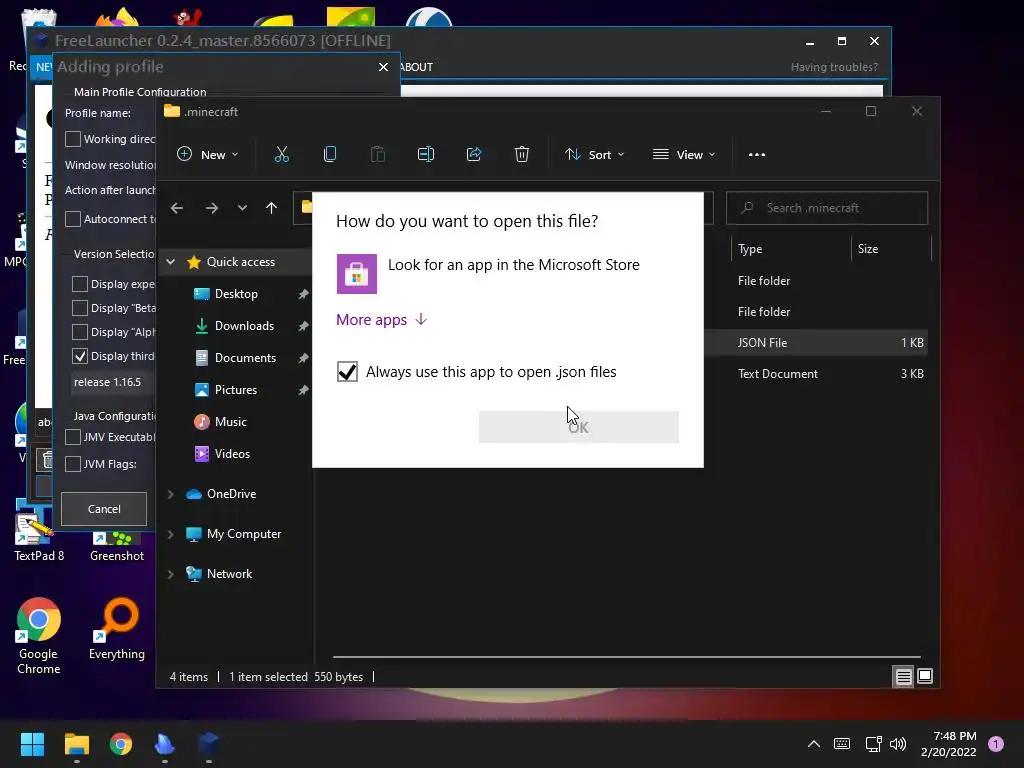Open File Explorer from the taskbar
The image size is (1024, 768).
pos(76,744)
